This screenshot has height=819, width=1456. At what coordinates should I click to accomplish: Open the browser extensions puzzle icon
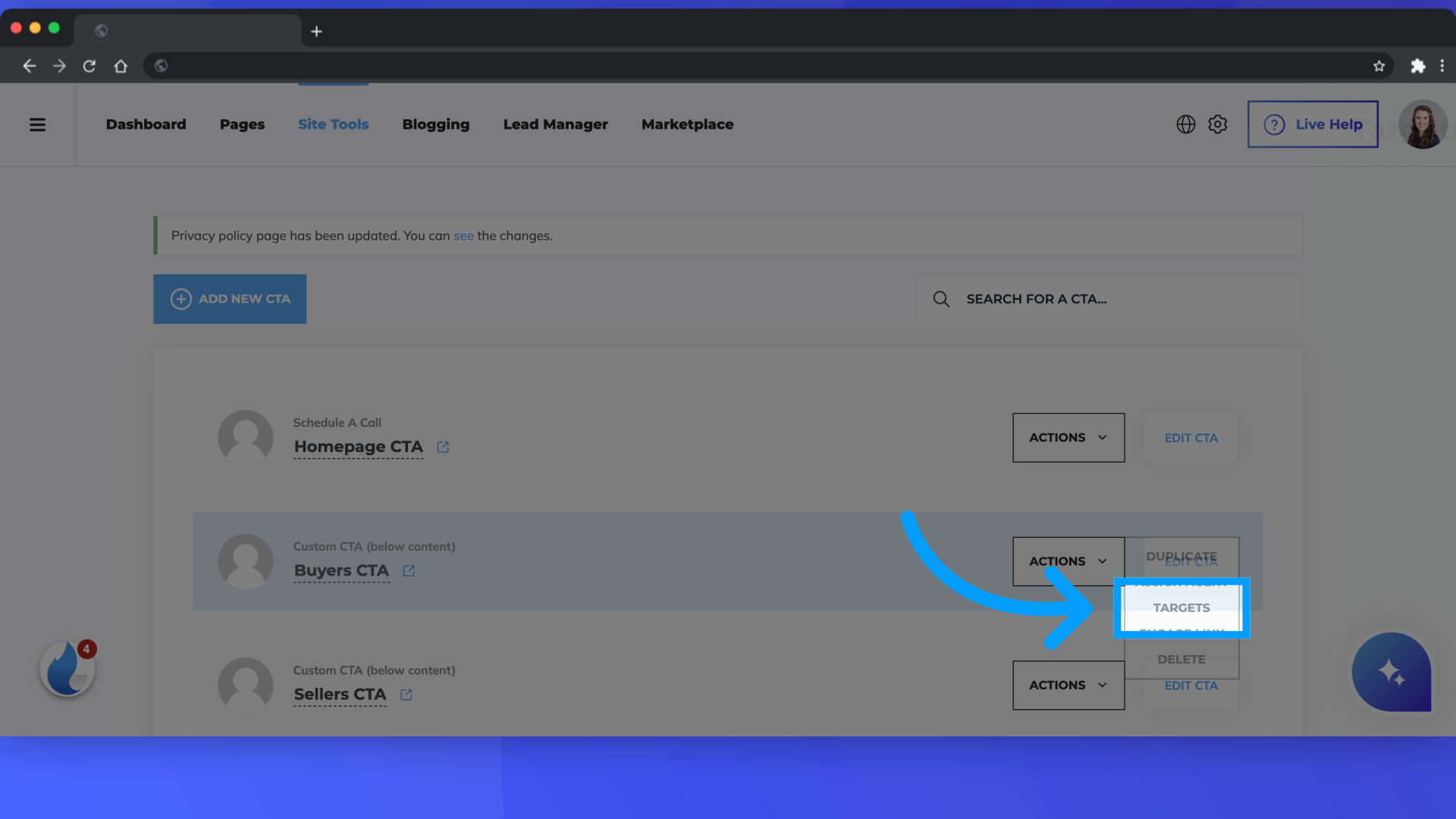point(1417,66)
